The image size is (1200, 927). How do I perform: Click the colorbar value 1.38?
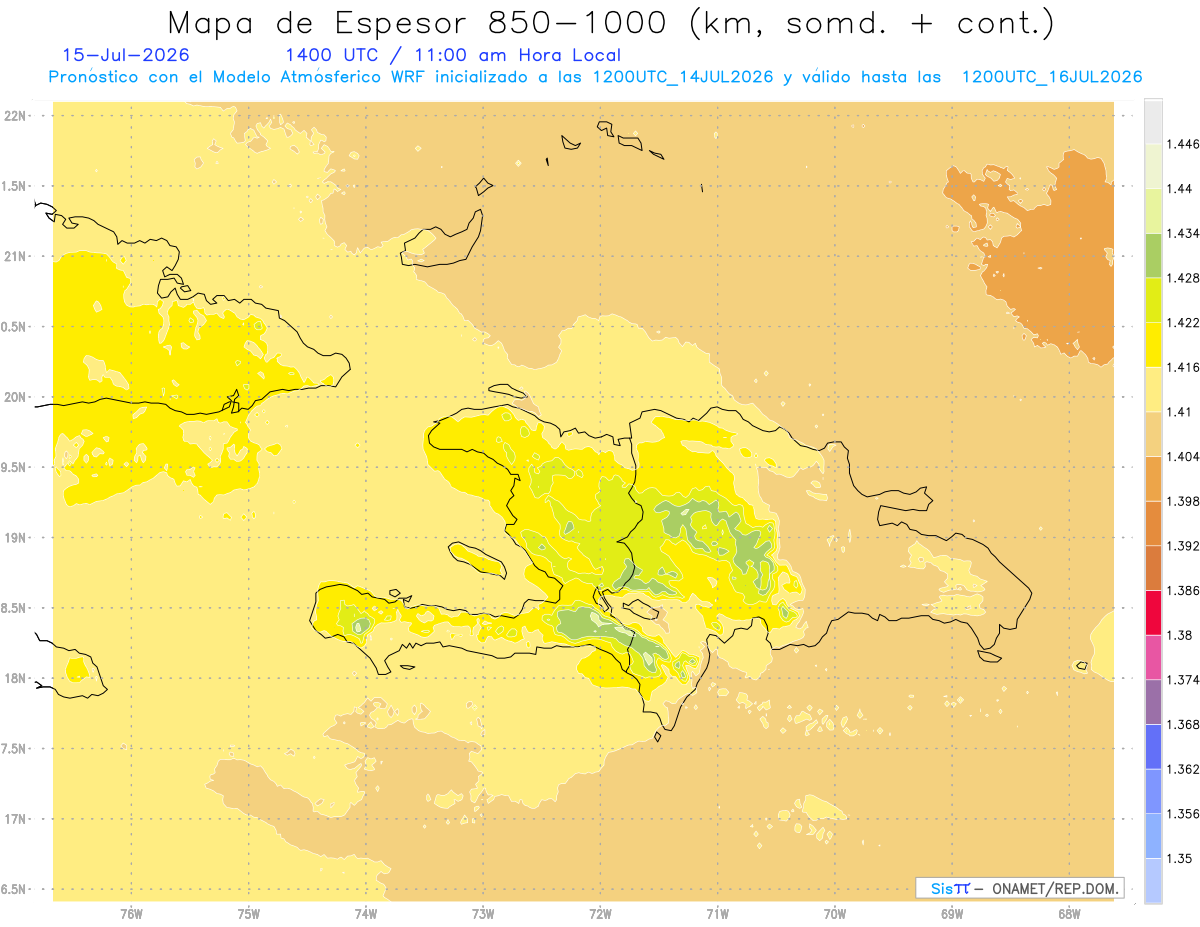tap(1179, 635)
